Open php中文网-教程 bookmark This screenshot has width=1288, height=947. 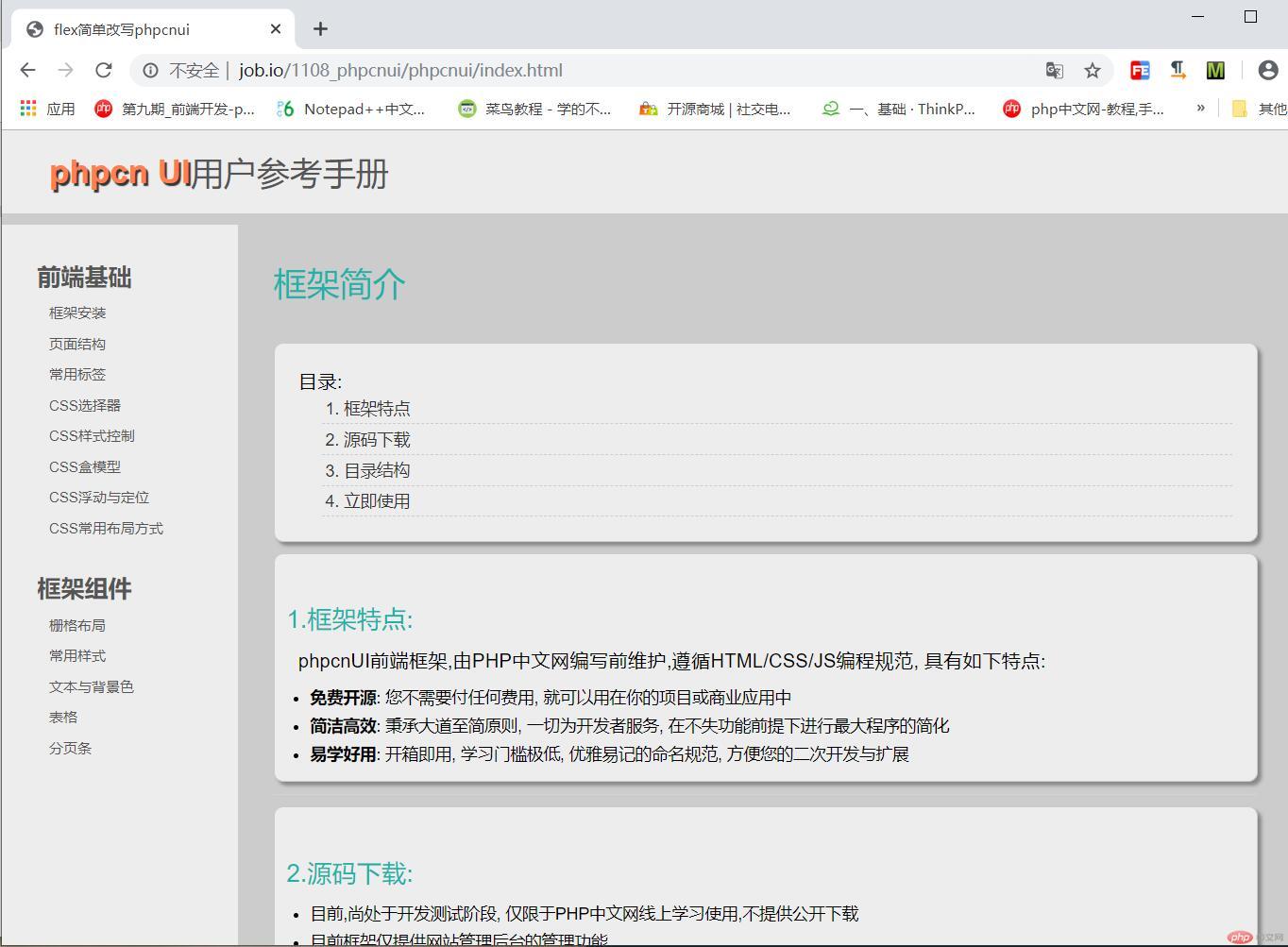pyautogui.click(x=1083, y=109)
